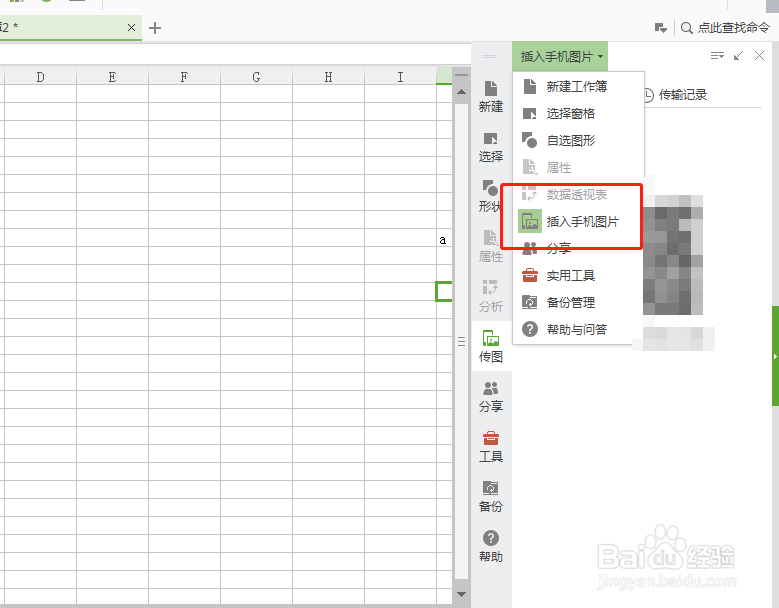Viewport: 779px width, 608px height.
Task: Open the 工具 toolbox sidebar icon
Action: tap(490, 447)
